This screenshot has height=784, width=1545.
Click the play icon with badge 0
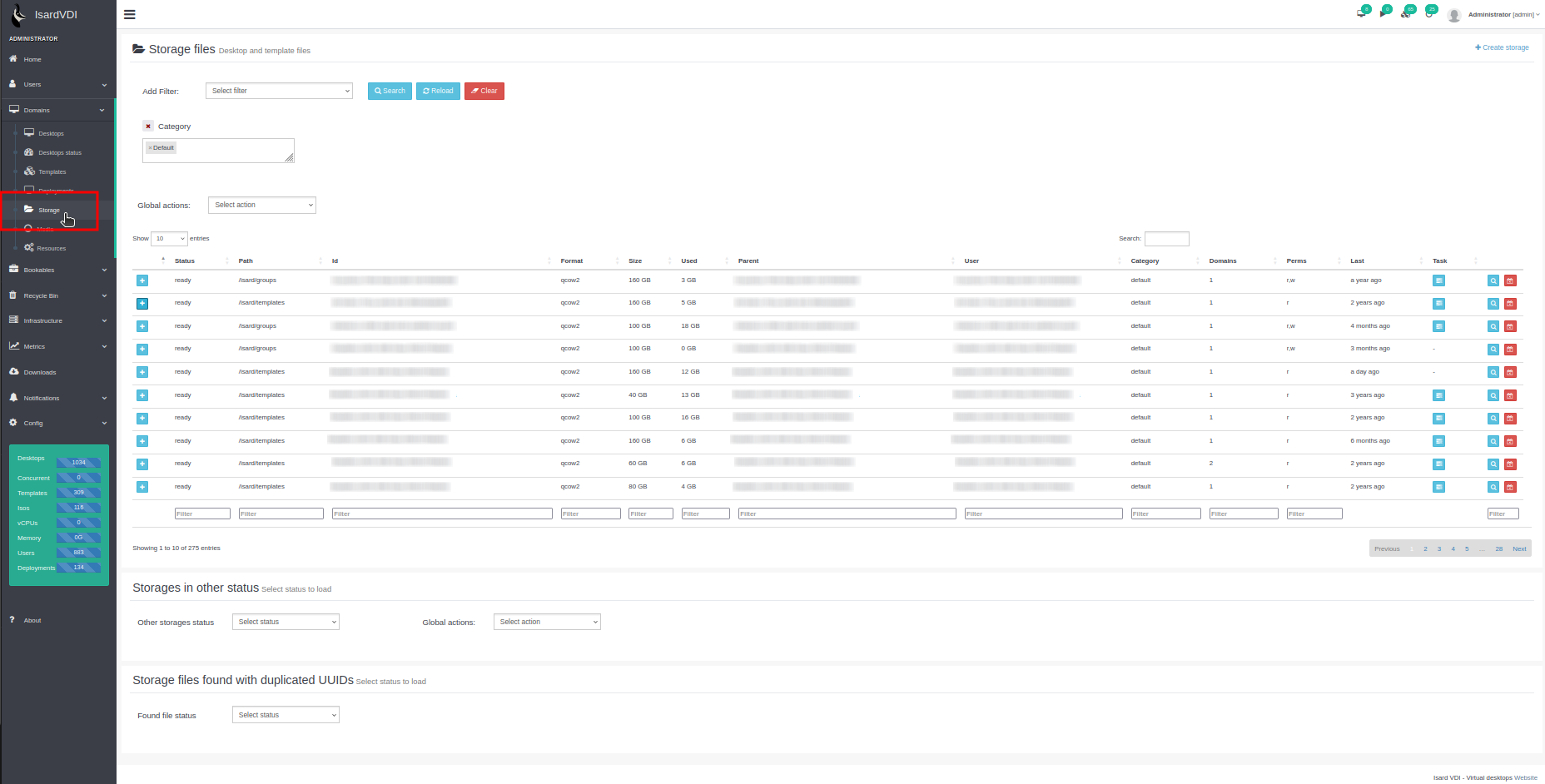(x=1384, y=12)
